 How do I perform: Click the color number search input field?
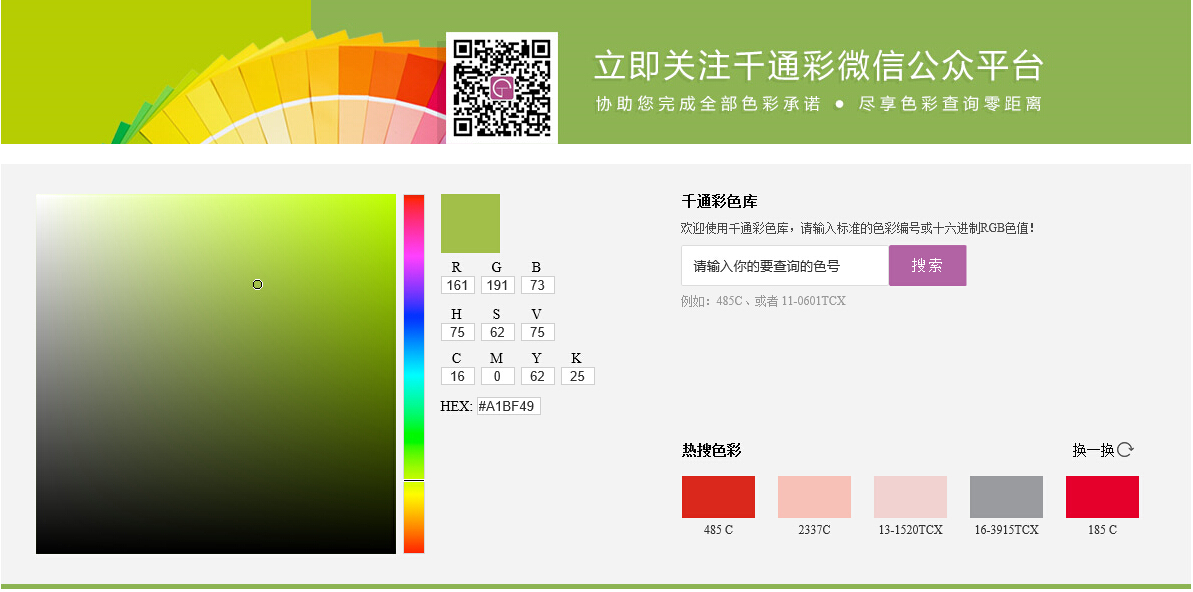pyautogui.click(x=785, y=266)
